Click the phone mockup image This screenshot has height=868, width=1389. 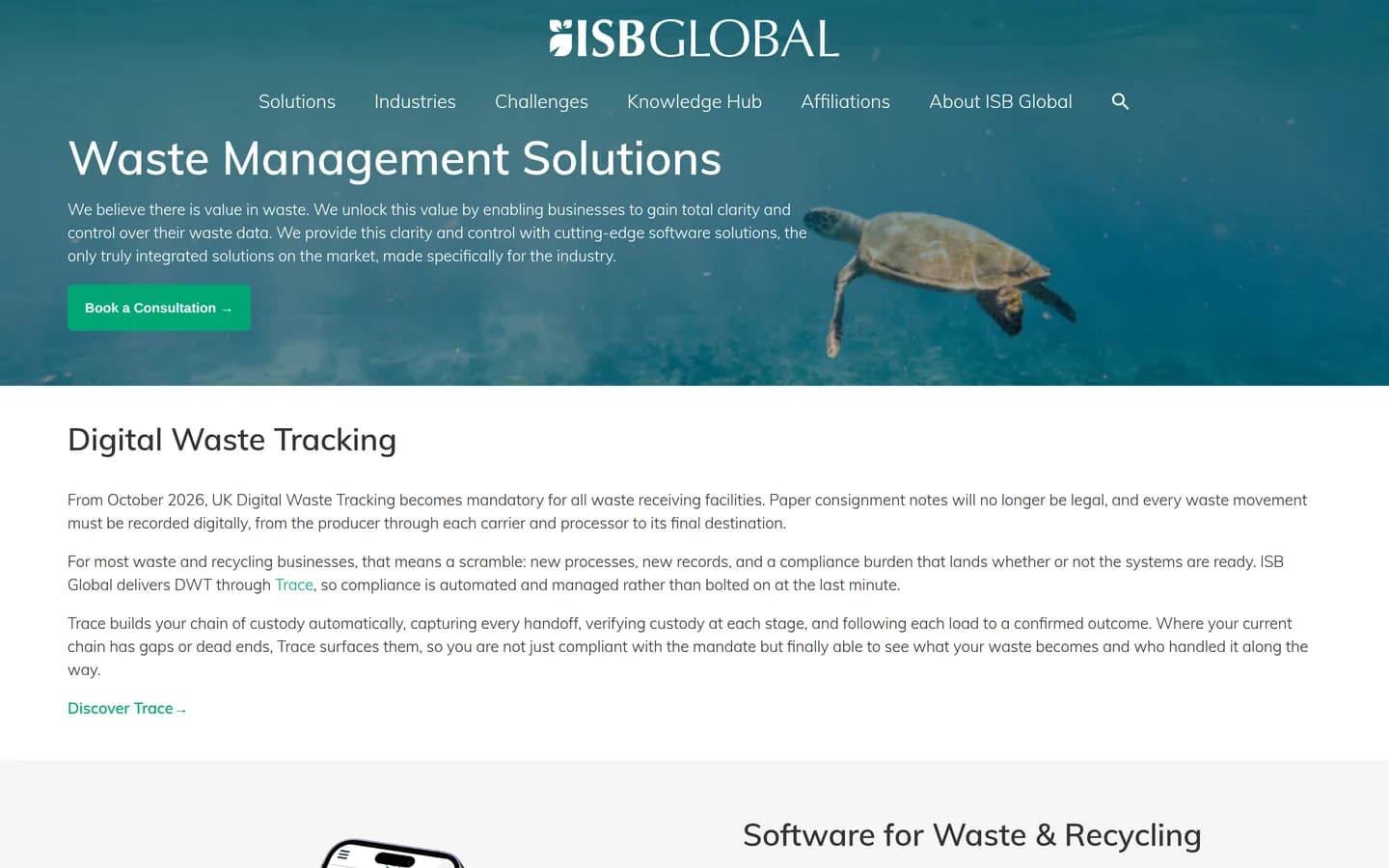point(393,854)
